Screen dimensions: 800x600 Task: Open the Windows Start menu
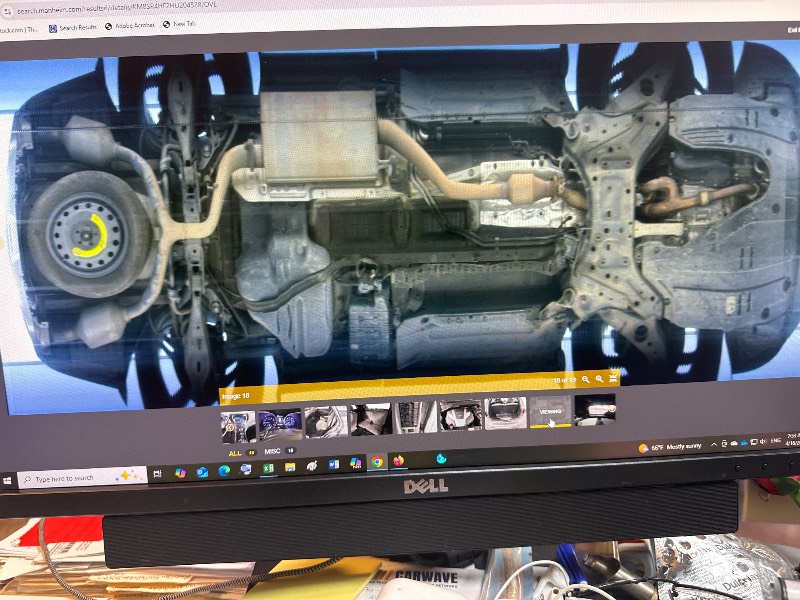coord(7,481)
